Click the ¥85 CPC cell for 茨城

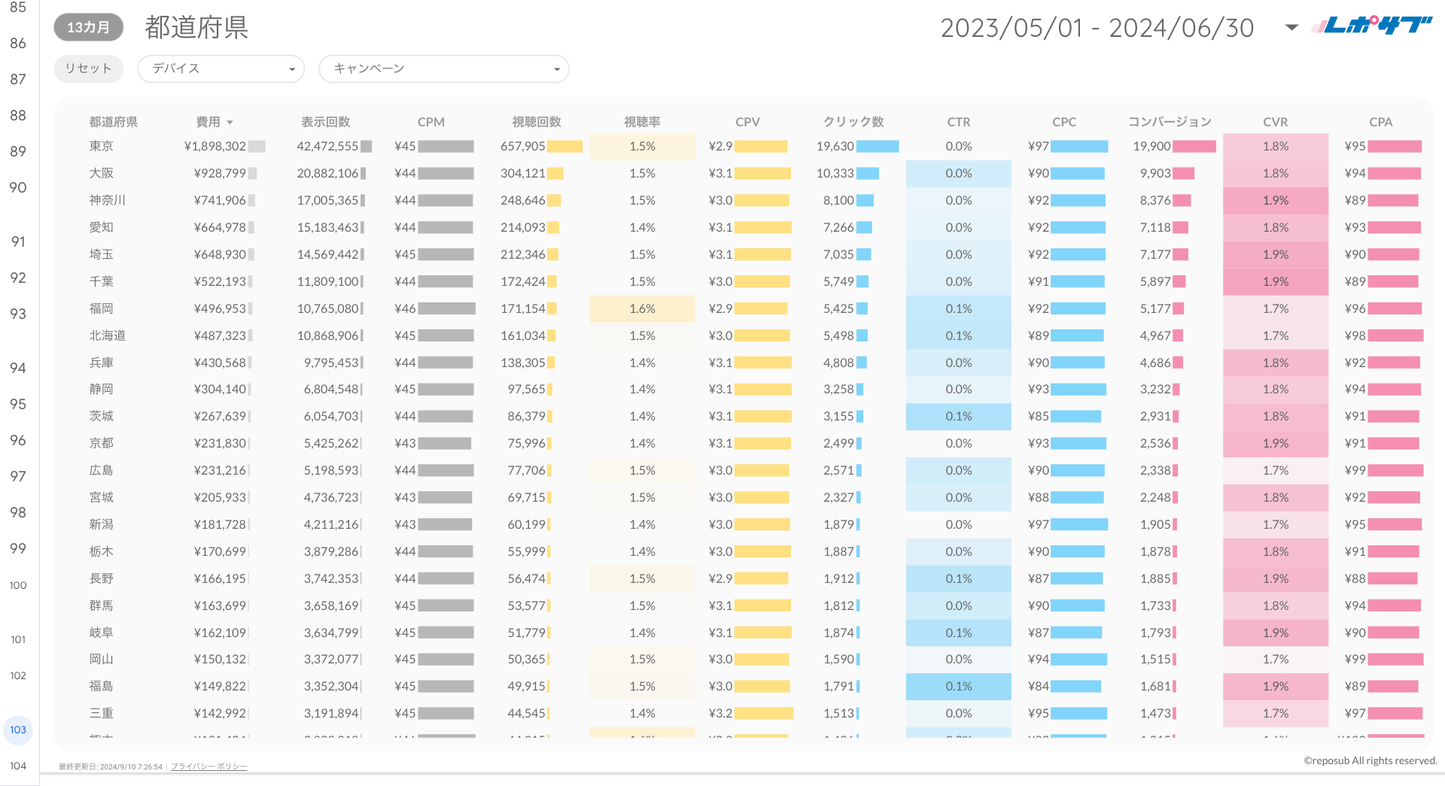pyautogui.click(x=1038, y=416)
